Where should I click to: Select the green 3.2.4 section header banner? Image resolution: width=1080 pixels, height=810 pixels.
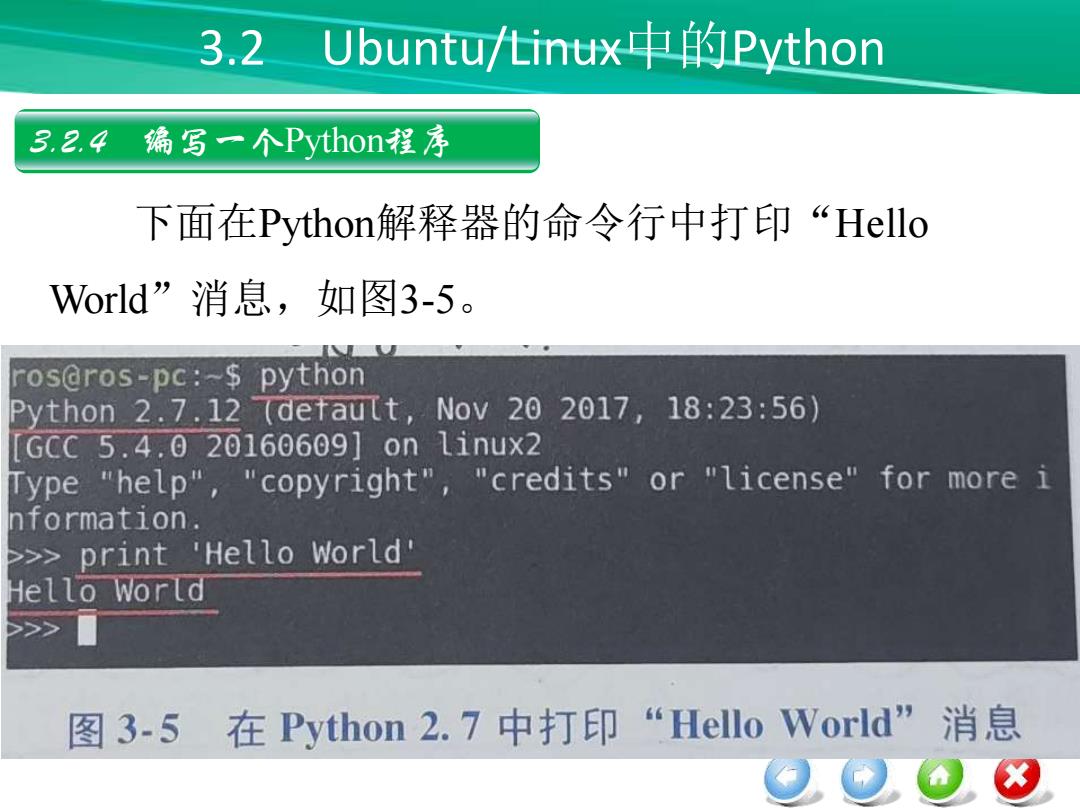pyautogui.click(x=277, y=141)
